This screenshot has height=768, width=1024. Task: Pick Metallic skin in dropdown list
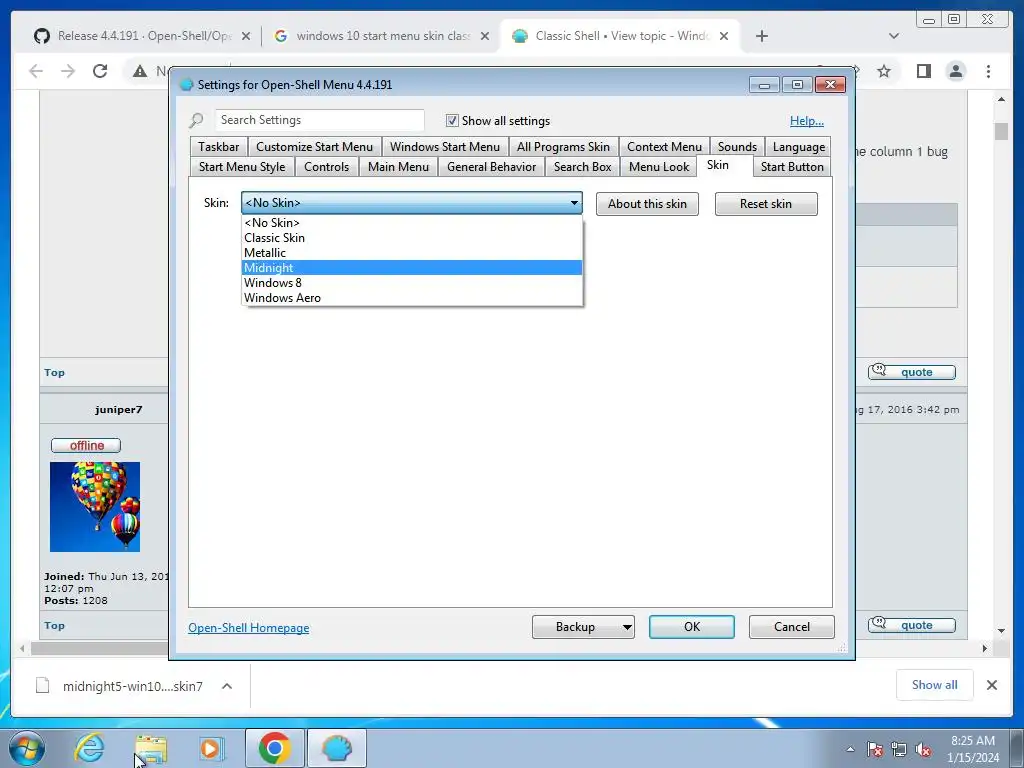click(x=411, y=253)
